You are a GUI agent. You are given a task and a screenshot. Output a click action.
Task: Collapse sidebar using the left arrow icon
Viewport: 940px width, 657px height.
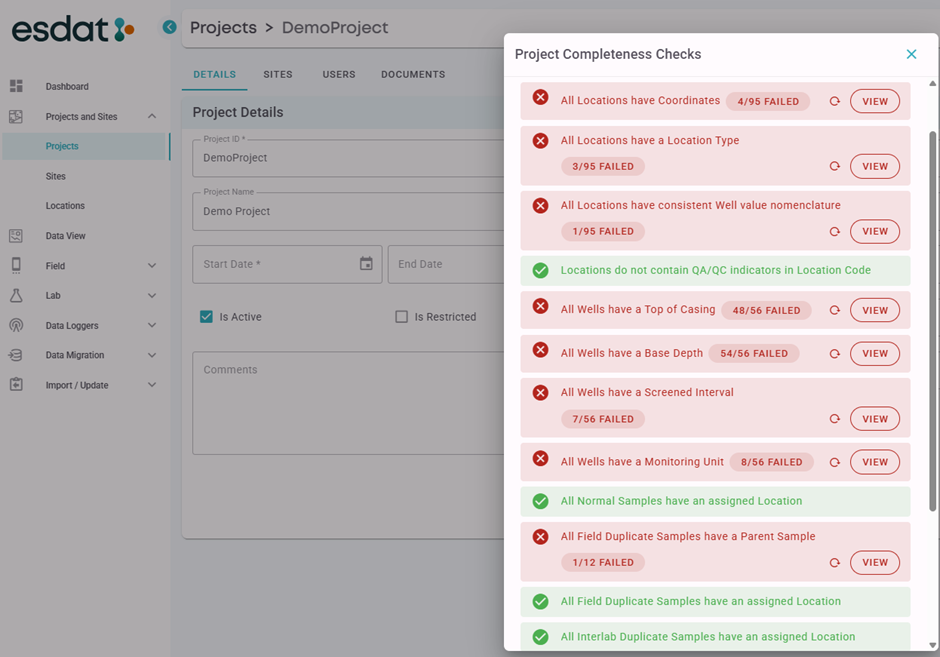(169, 28)
